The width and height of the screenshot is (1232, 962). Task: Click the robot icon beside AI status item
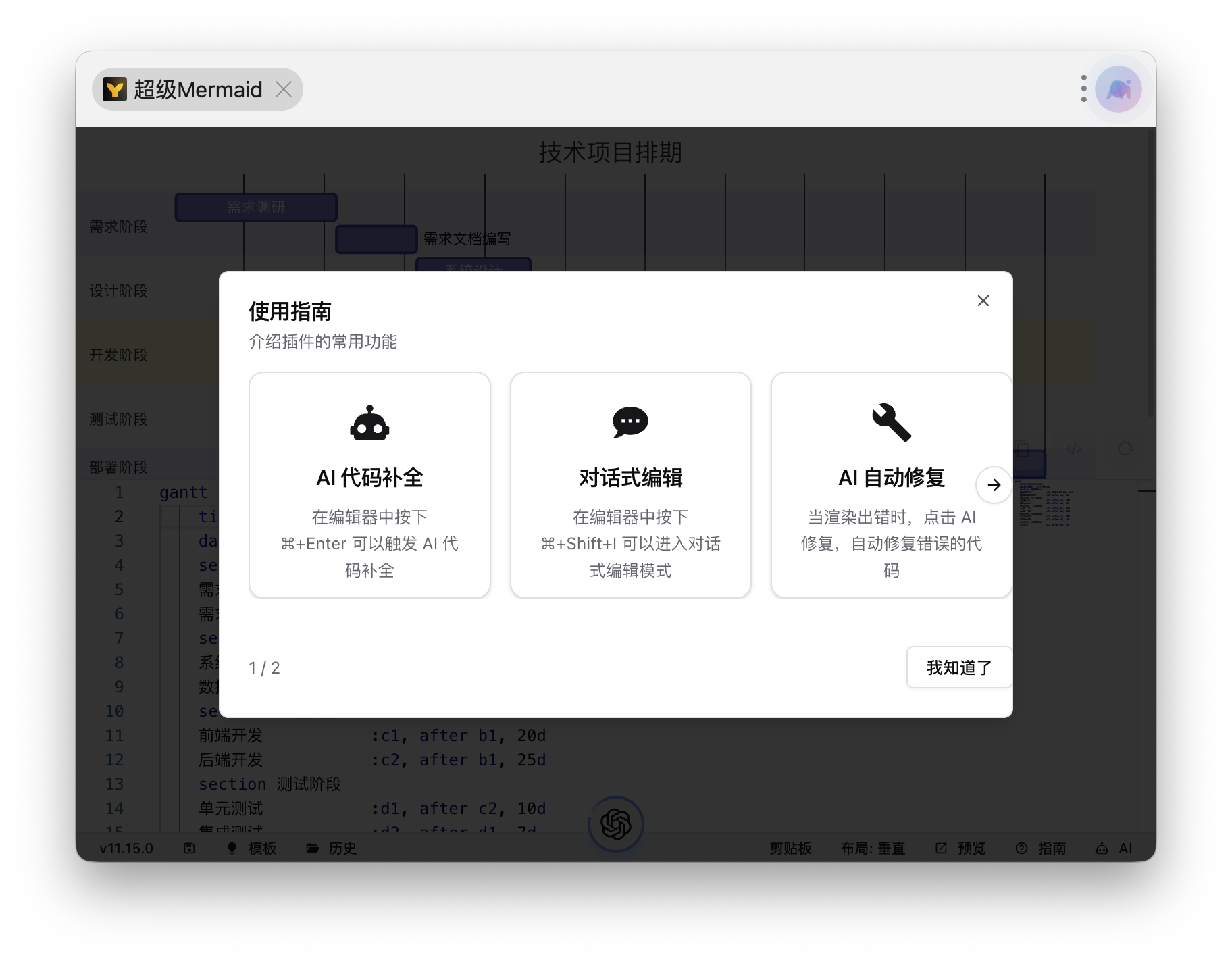tap(1102, 849)
